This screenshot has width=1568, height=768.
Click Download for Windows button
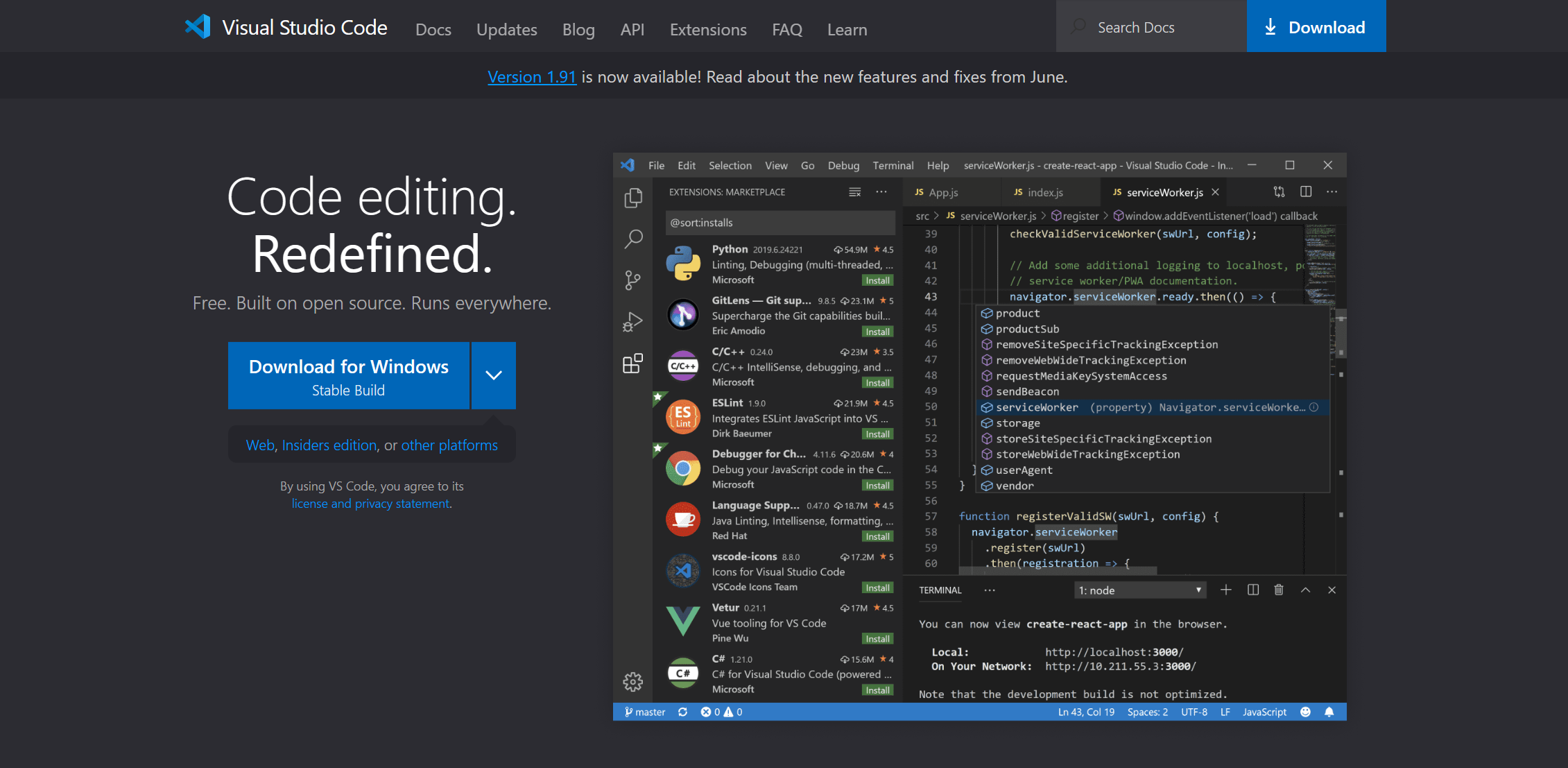click(349, 376)
